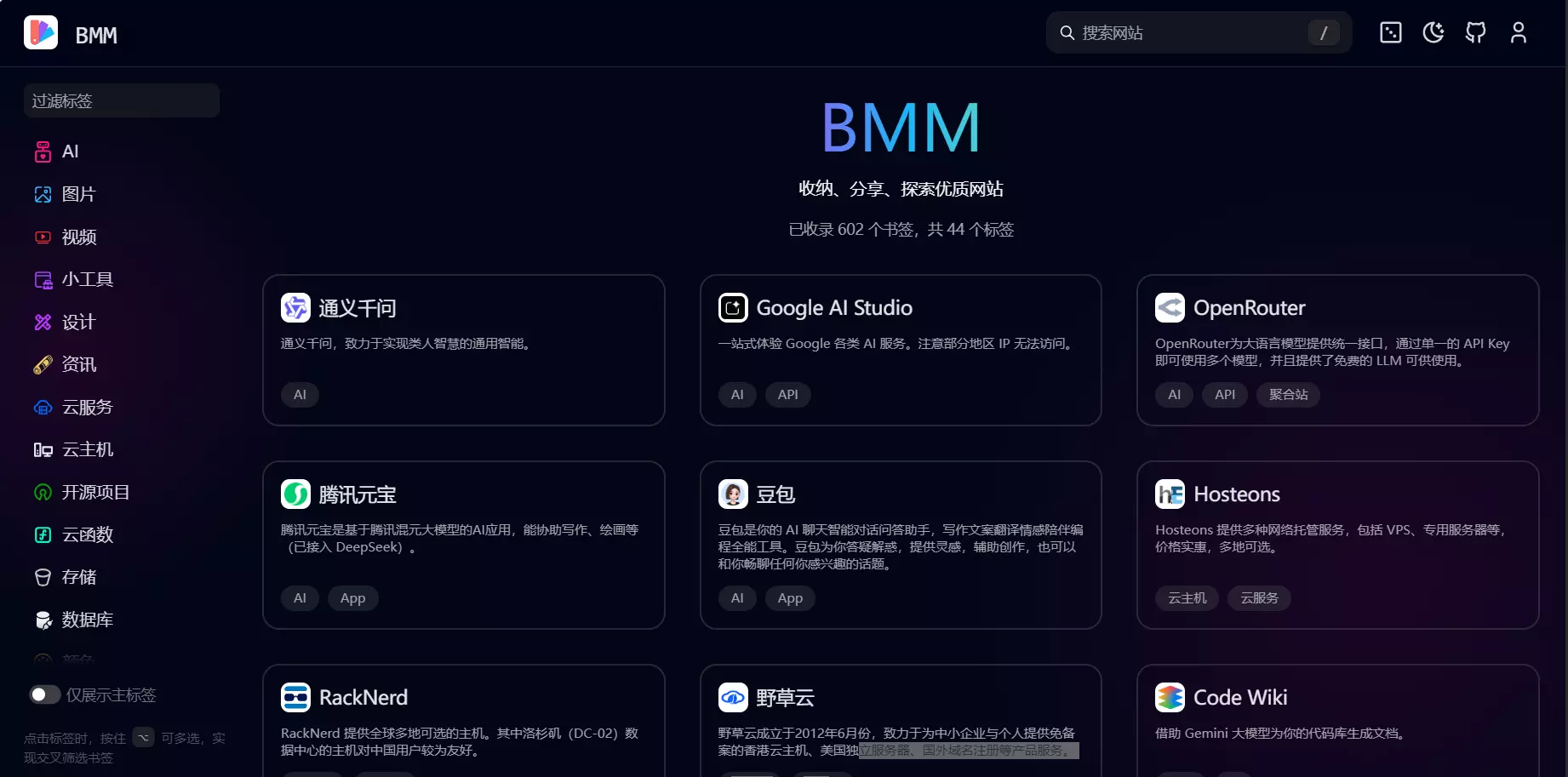Click the random site dice icon
This screenshot has height=777, width=1568.
(x=1390, y=32)
